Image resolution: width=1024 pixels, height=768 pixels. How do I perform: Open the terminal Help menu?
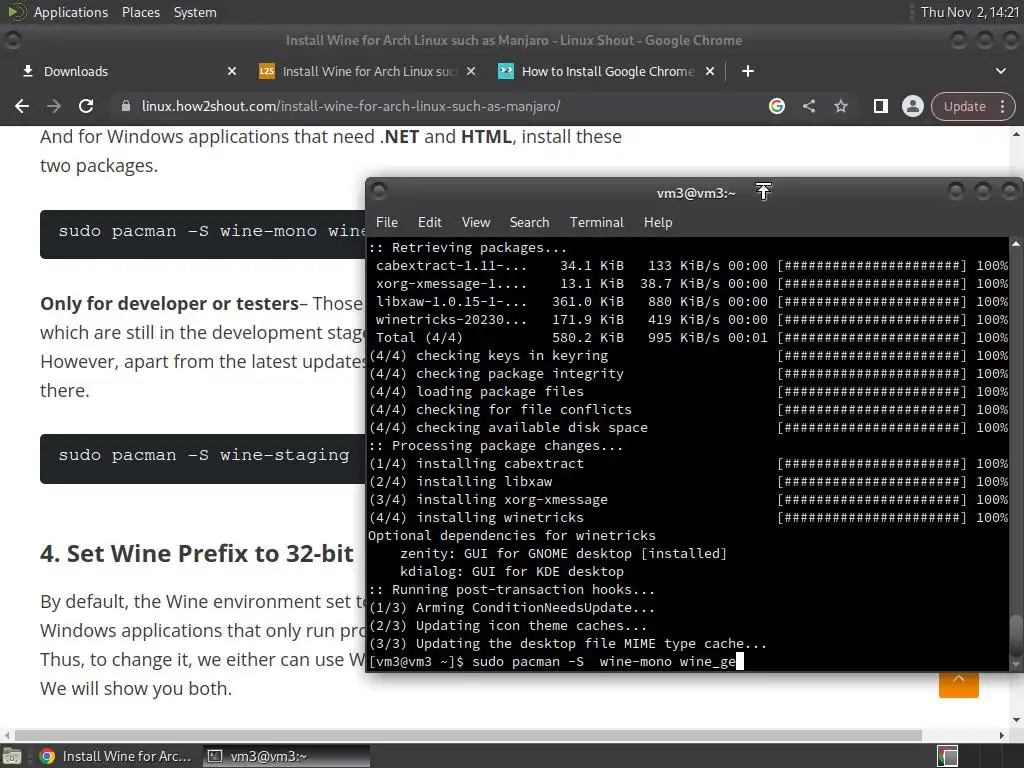coord(658,222)
